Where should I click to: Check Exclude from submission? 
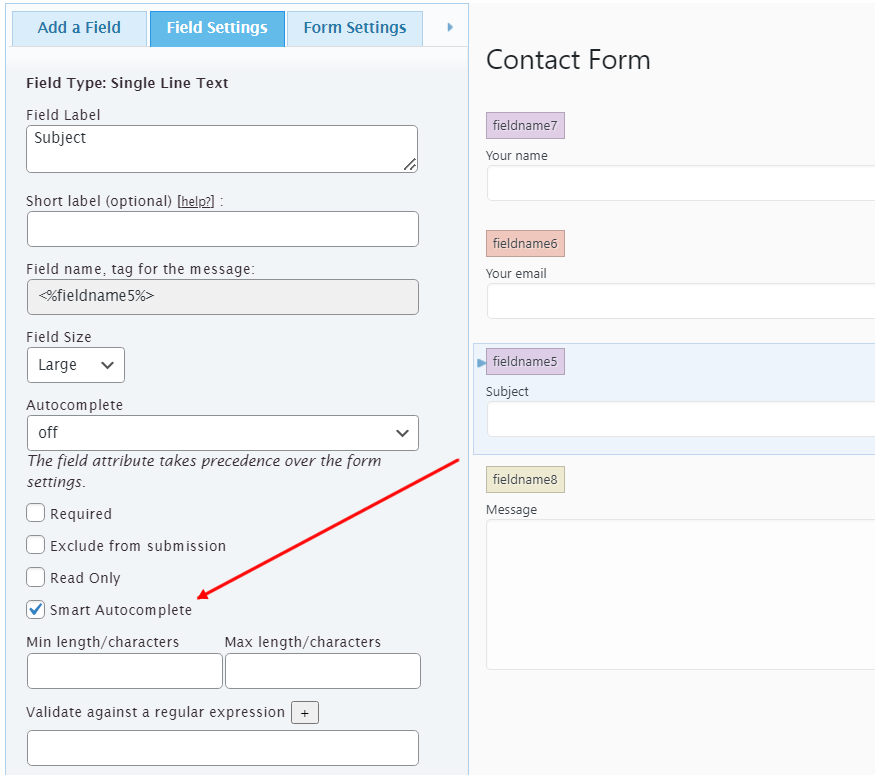point(36,545)
